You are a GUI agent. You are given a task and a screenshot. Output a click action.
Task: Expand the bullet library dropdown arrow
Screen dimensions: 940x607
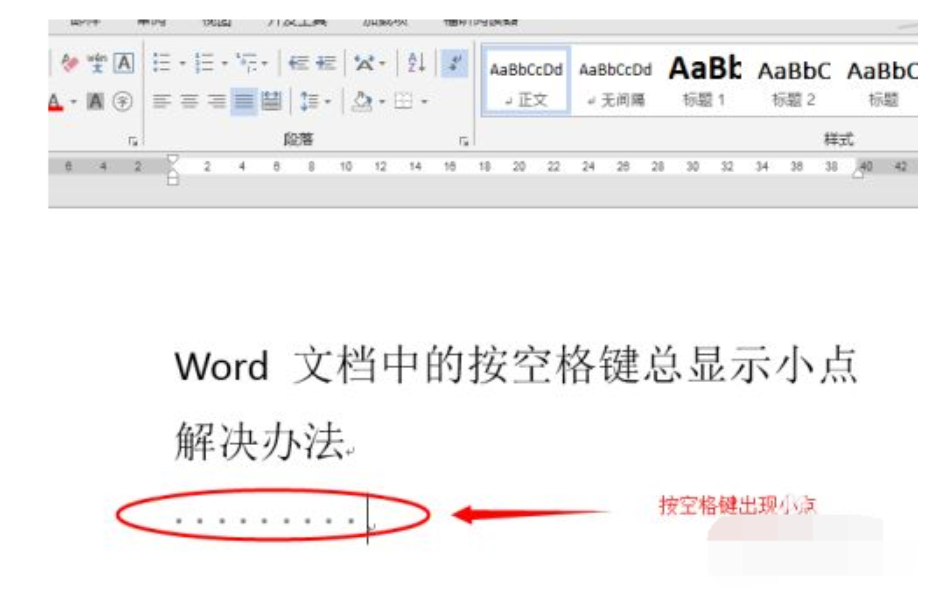coord(182,63)
